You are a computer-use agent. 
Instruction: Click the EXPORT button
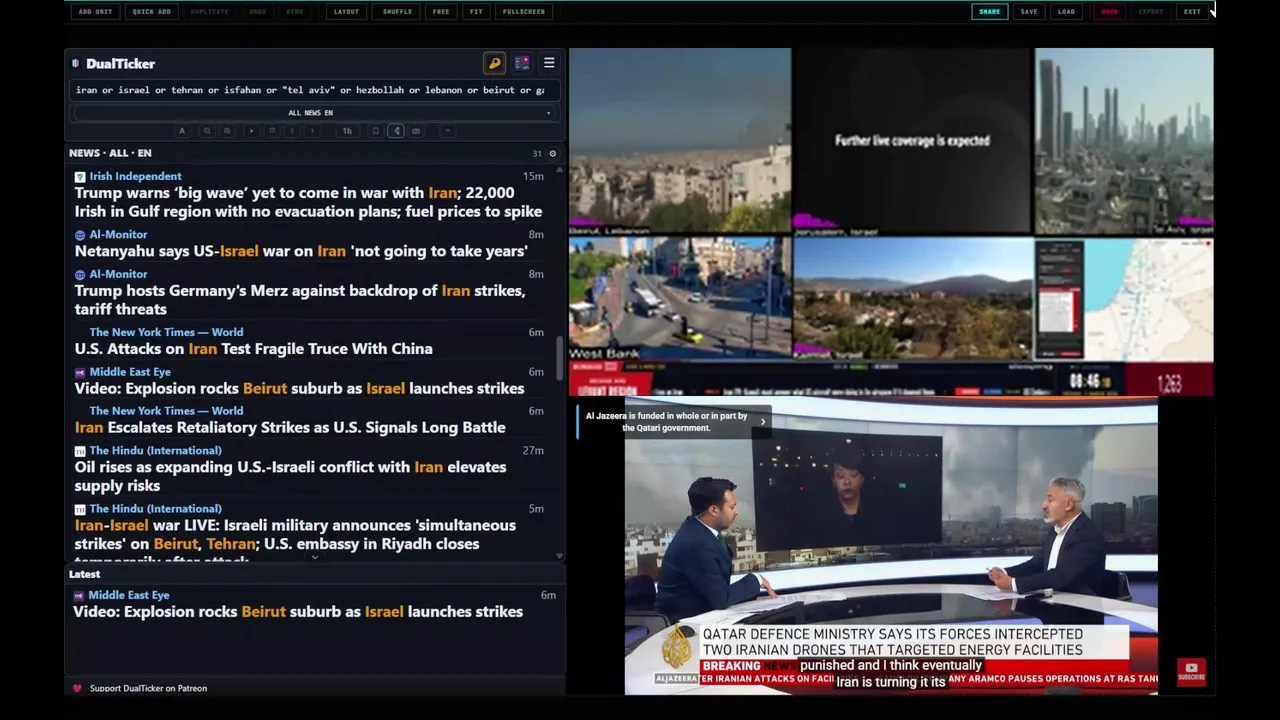point(1151,12)
